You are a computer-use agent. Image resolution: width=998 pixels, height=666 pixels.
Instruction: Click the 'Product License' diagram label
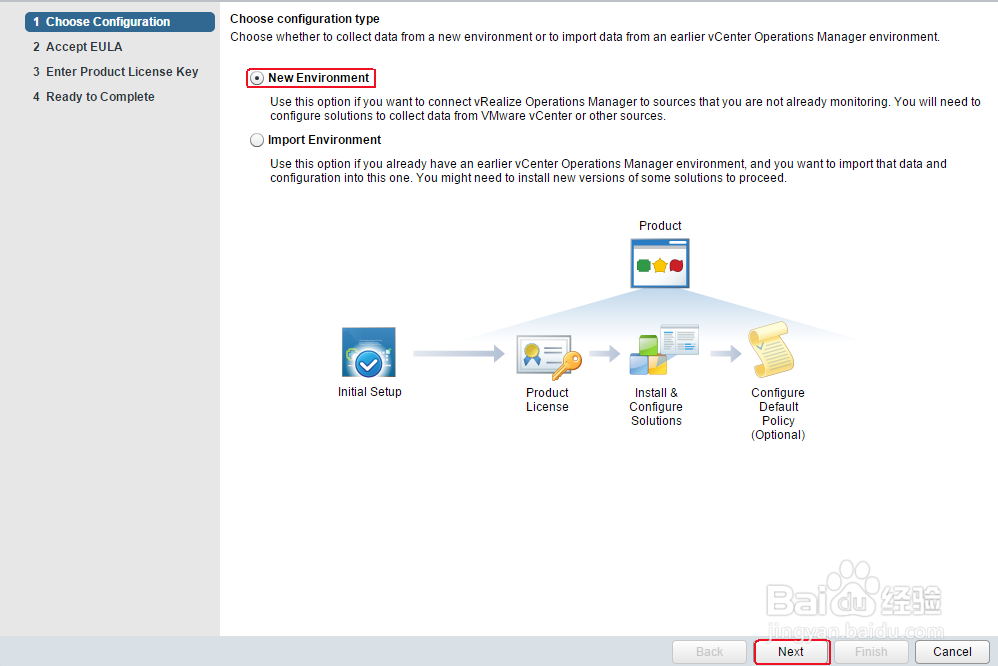[547, 400]
